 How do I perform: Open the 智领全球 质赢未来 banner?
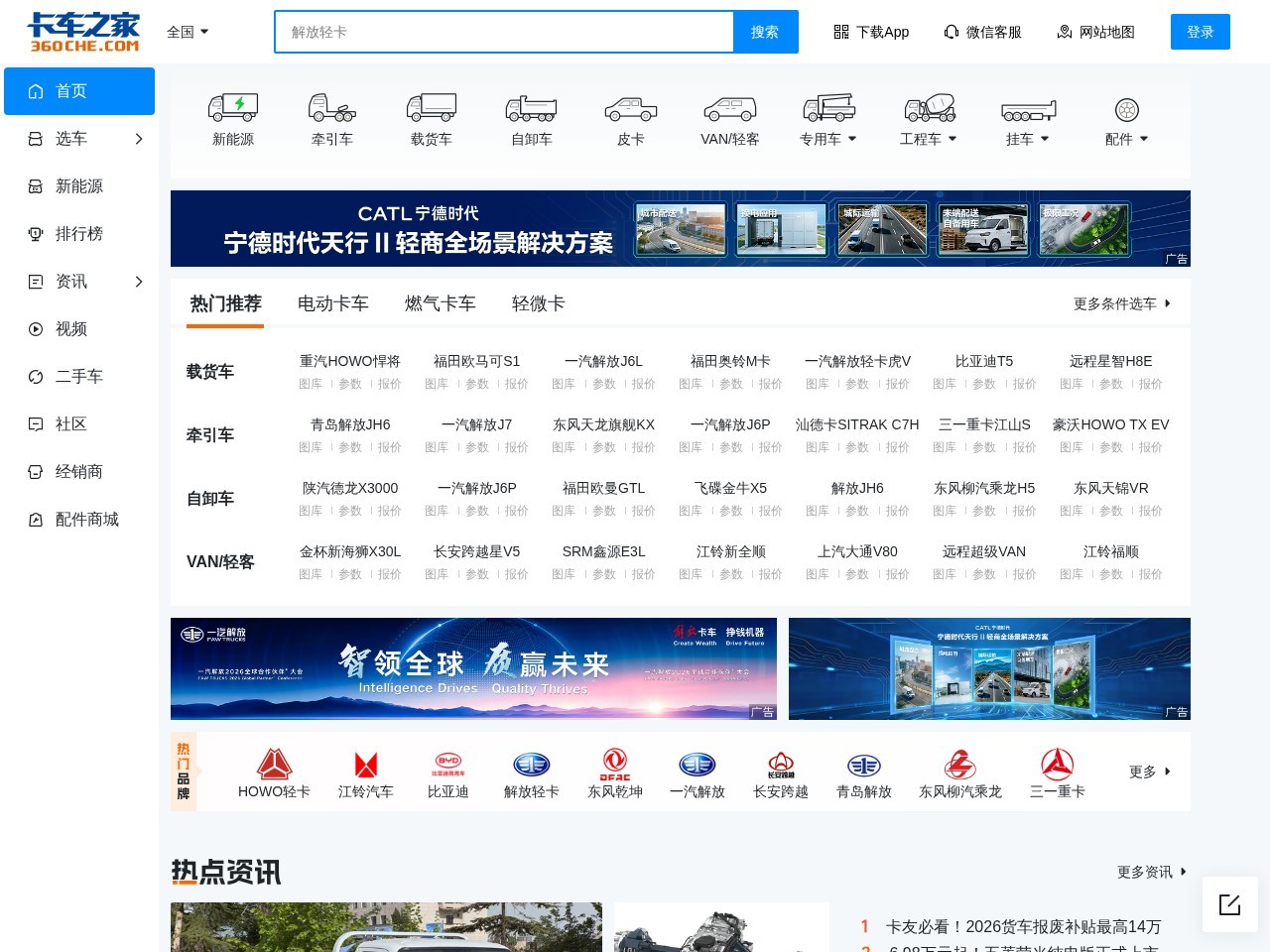point(474,668)
